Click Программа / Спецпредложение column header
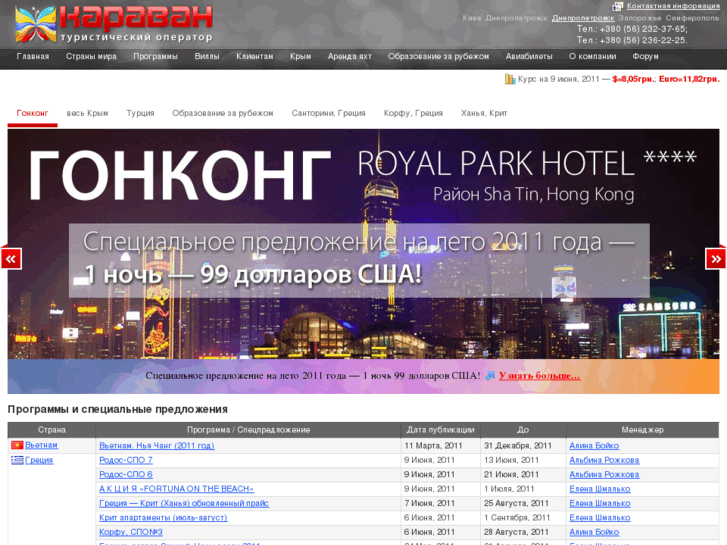The height and width of the screenshot is (545, 727). point(249,430)
